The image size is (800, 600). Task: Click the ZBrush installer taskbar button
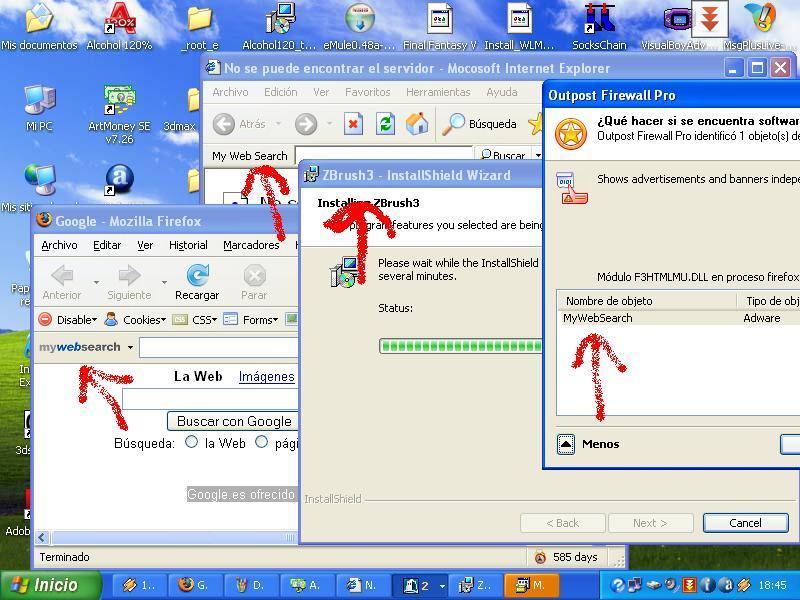point(474,585)
